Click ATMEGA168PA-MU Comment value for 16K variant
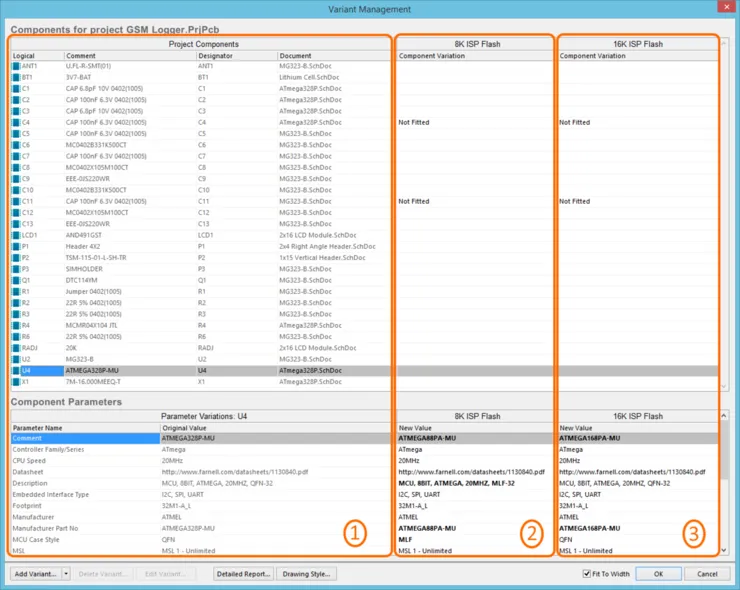The height and width of the screenshot is (590, 740). point(589,438)
